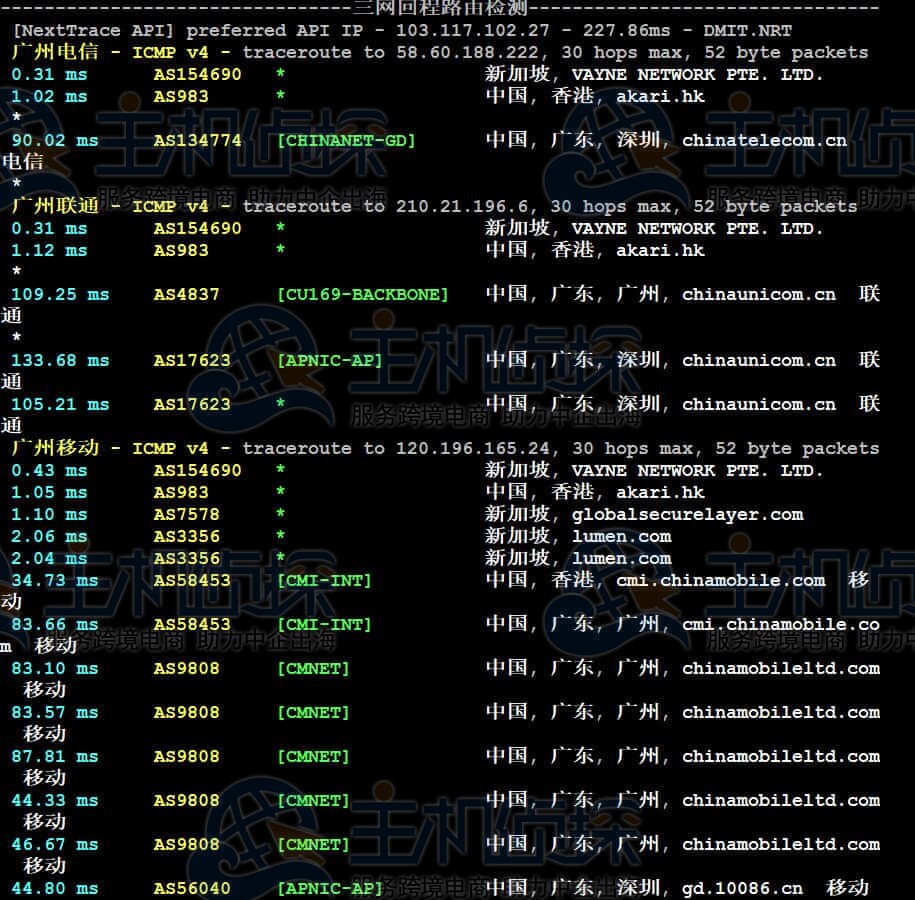
Task: Click the gd.10086.cn domain
Action: tap(742, 888)
